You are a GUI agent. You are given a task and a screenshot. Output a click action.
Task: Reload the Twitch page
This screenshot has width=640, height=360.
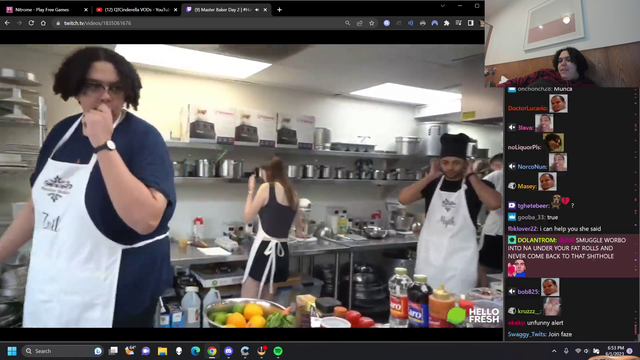tap(31, 23)
